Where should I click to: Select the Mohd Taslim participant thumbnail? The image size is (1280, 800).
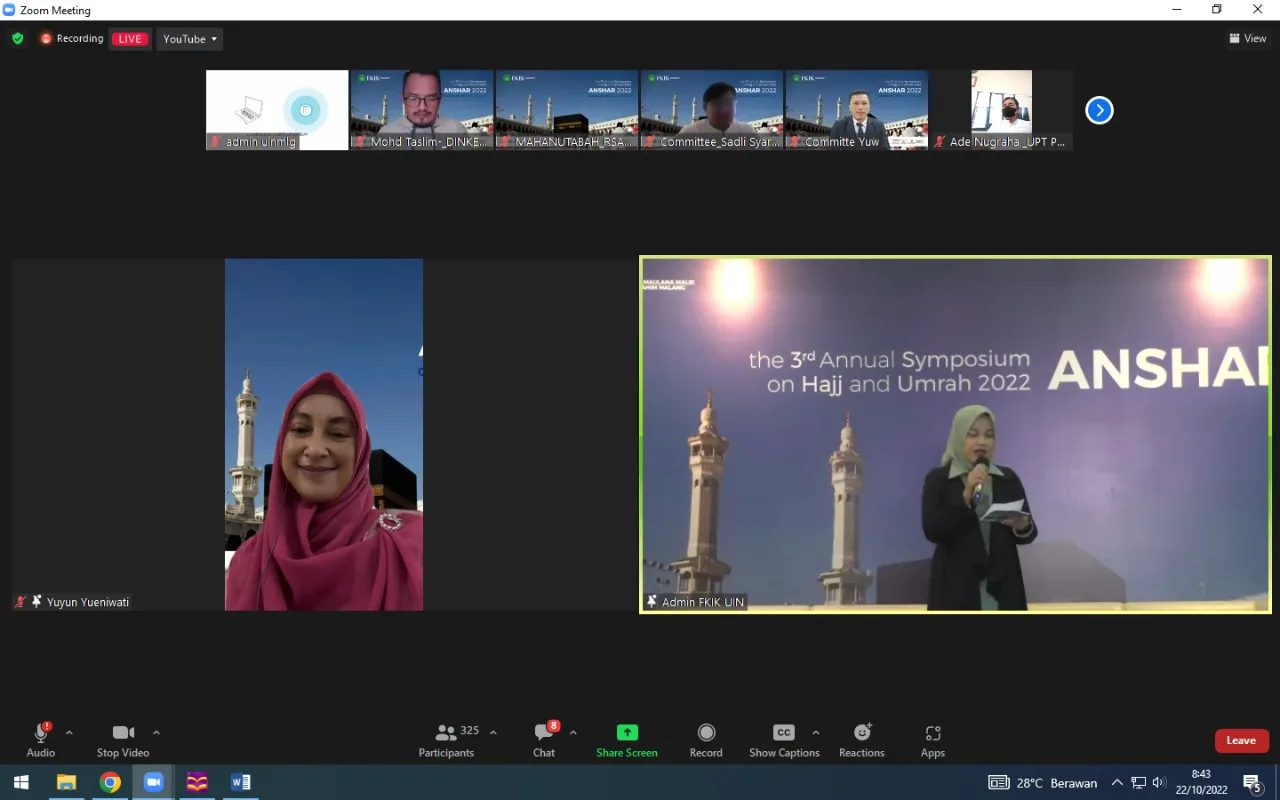click(x=422, y=110)
